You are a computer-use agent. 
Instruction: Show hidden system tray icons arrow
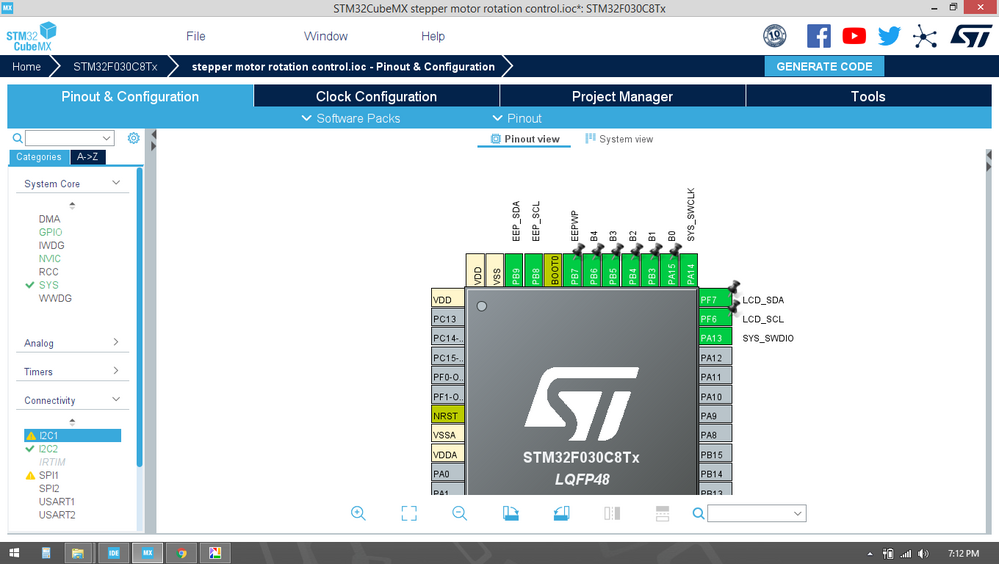point(870,554)
